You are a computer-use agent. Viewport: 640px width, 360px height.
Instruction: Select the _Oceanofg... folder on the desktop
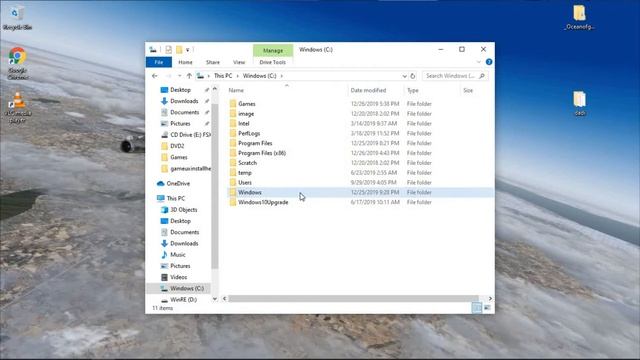579,18
